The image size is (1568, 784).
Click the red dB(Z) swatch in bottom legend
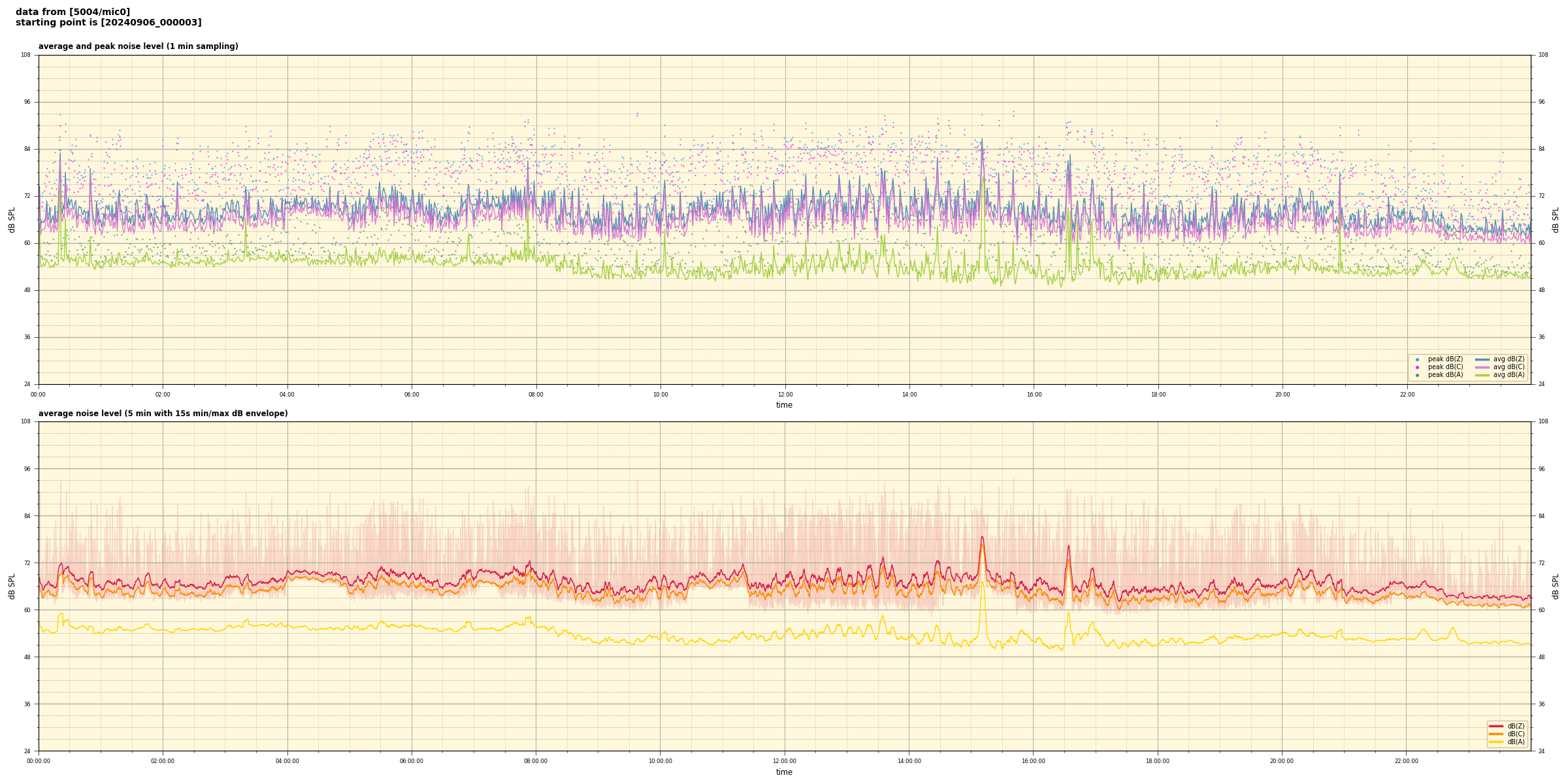1496,726
